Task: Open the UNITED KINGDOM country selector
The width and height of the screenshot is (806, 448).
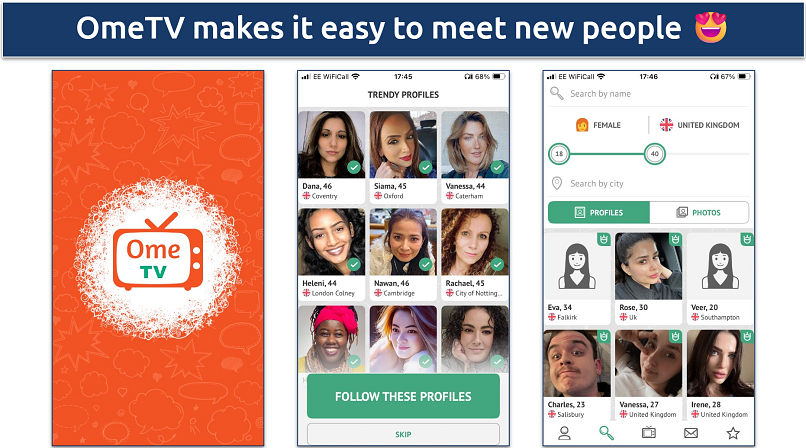Action: click(x=700, y=125)
